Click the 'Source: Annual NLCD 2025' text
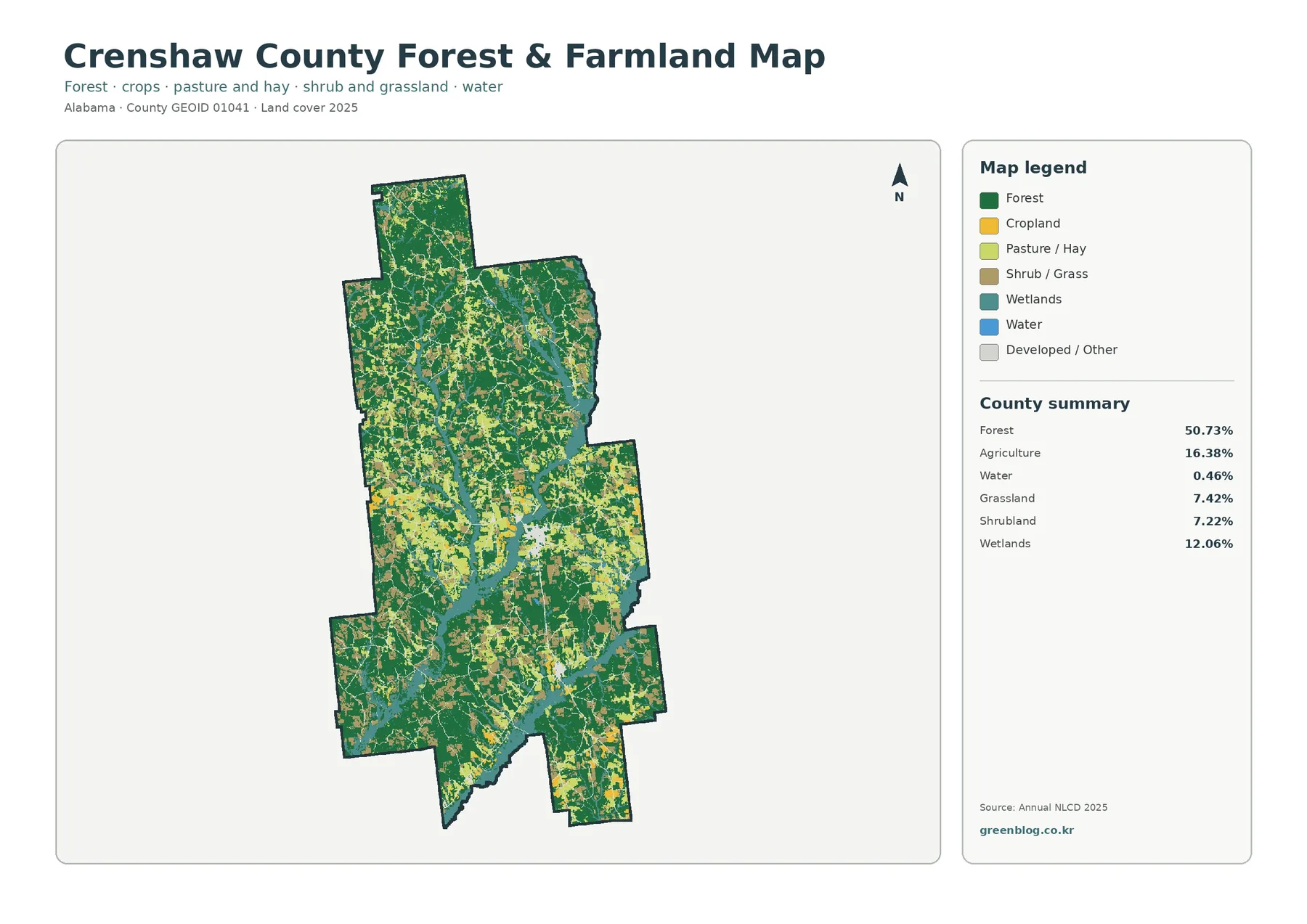 (x=1043, y=807)
